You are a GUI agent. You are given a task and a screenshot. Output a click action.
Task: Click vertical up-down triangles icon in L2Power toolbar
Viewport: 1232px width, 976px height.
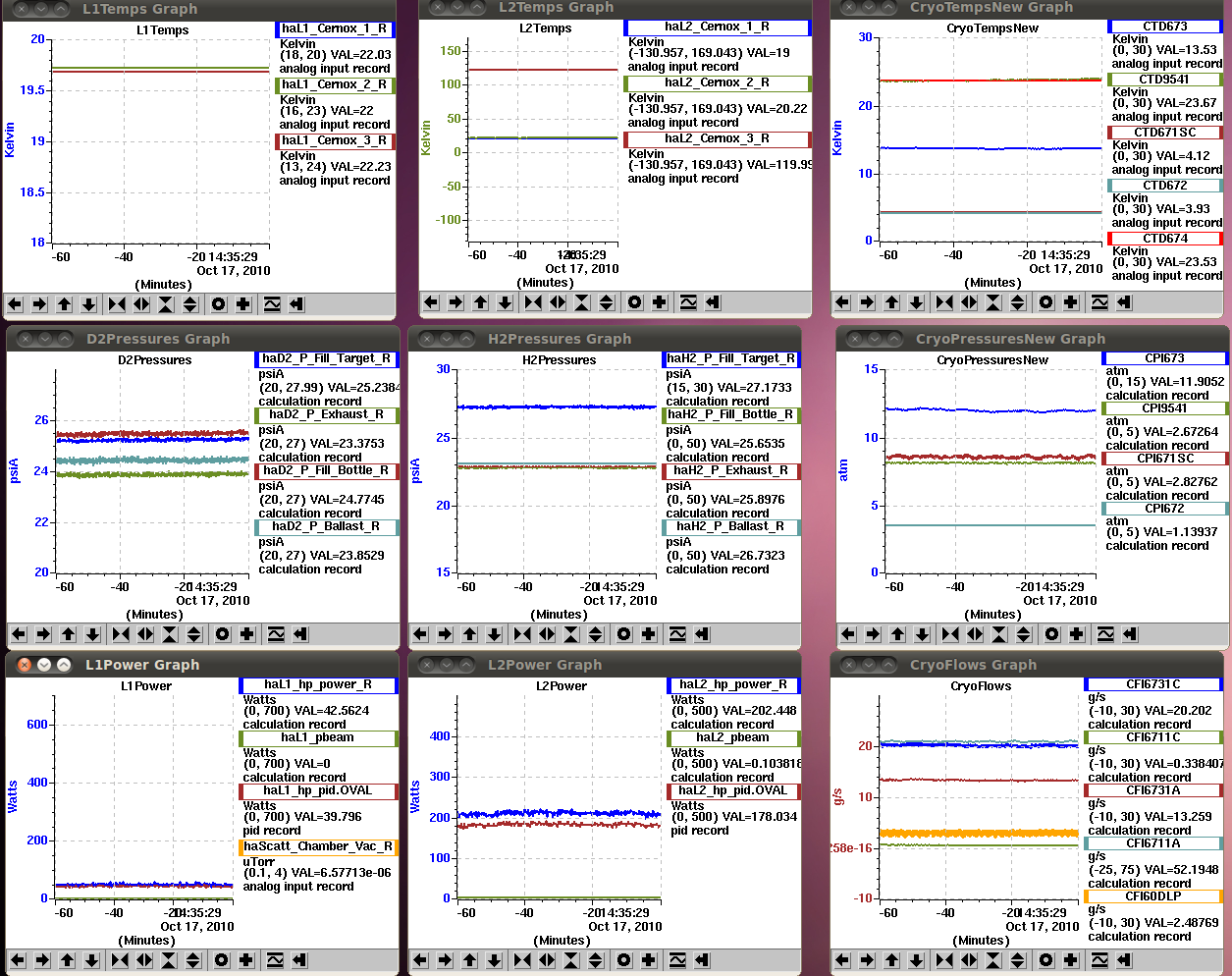click(596, 960)
